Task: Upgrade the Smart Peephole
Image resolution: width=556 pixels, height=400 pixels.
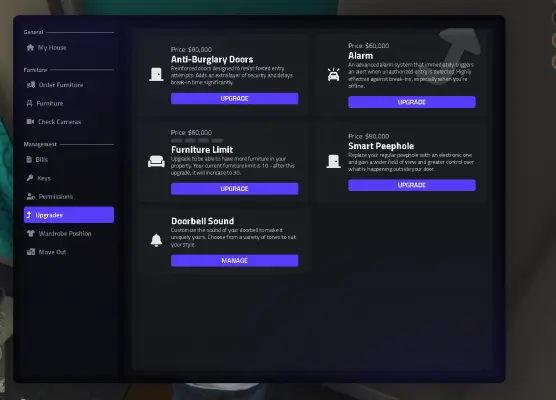Action: 412,185
